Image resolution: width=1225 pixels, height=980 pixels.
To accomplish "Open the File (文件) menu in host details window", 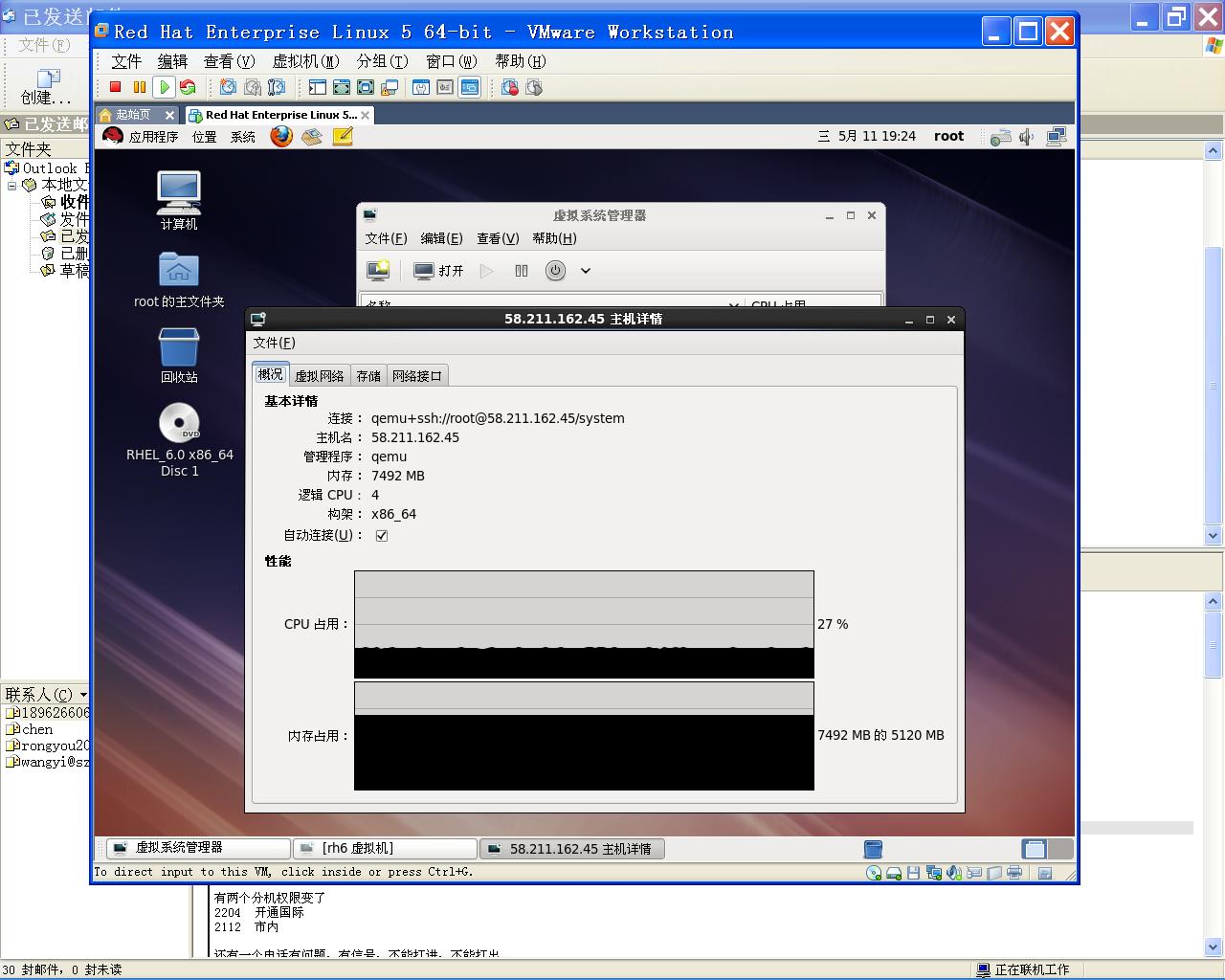I will pos(274,343).
